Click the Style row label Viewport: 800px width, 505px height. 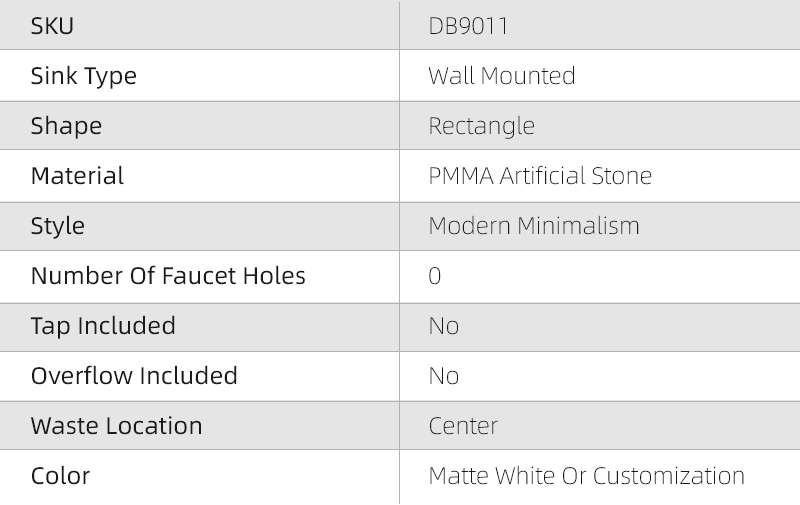[x=58, y=226]
